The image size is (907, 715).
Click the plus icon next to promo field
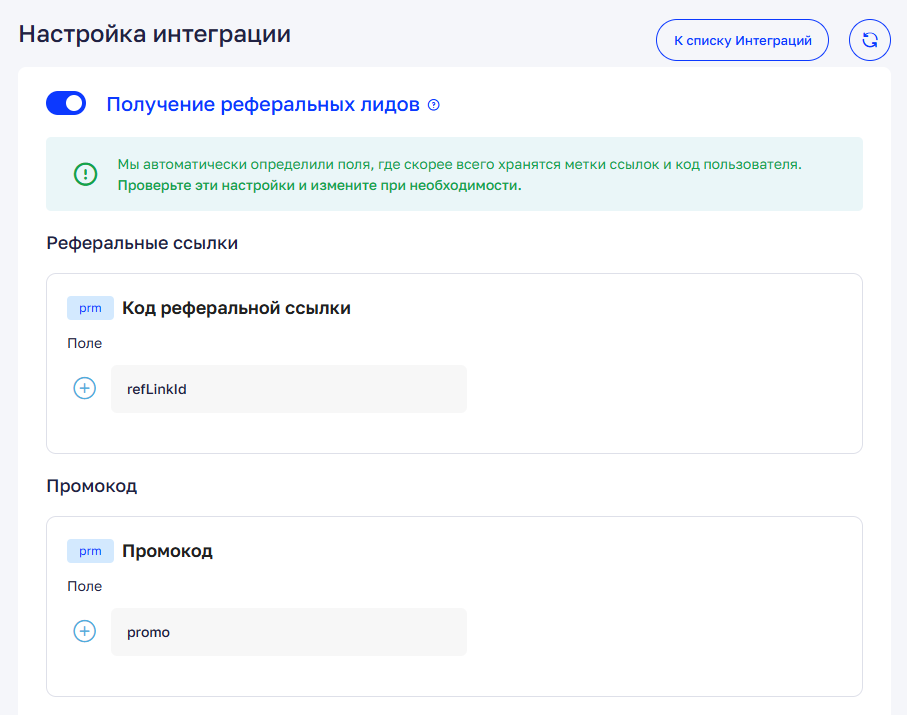[x=85, y=631]
